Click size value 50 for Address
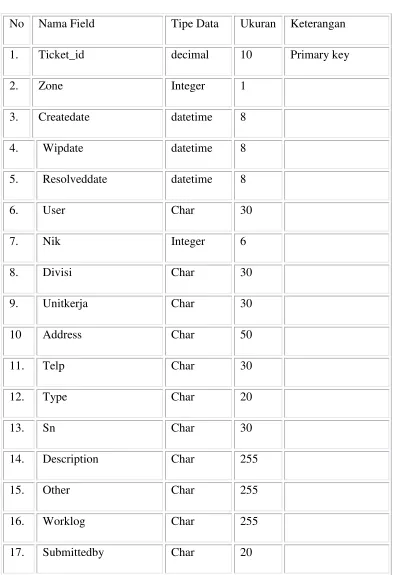 point(246,334)
